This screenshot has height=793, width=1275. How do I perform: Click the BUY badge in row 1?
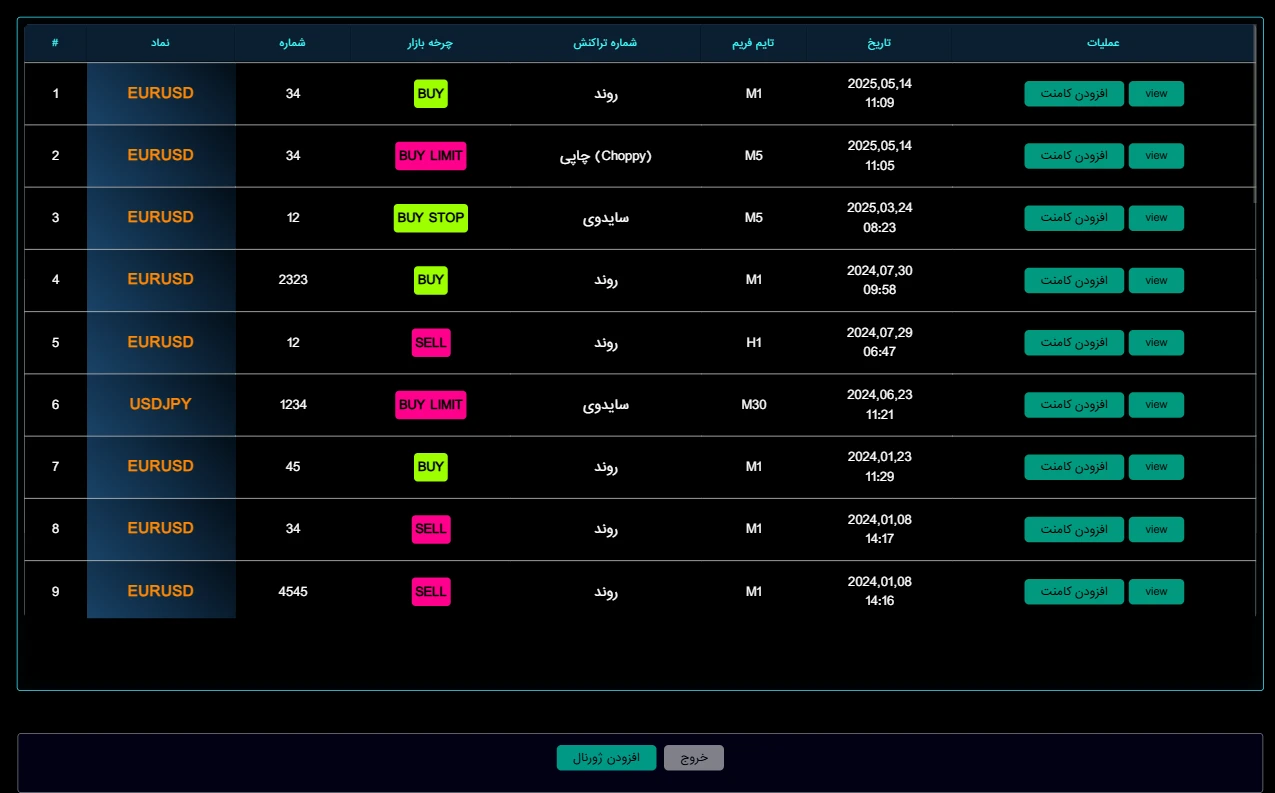pos(430,94)
